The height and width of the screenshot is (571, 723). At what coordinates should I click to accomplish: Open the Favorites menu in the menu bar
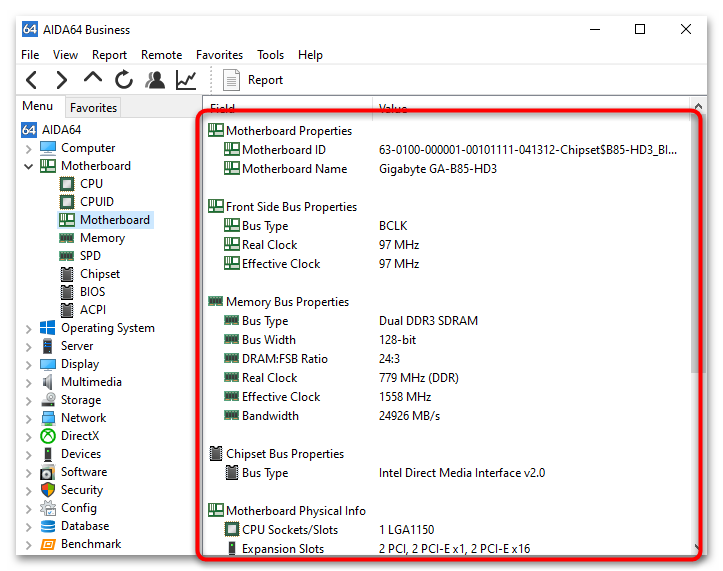click(219, 55)
